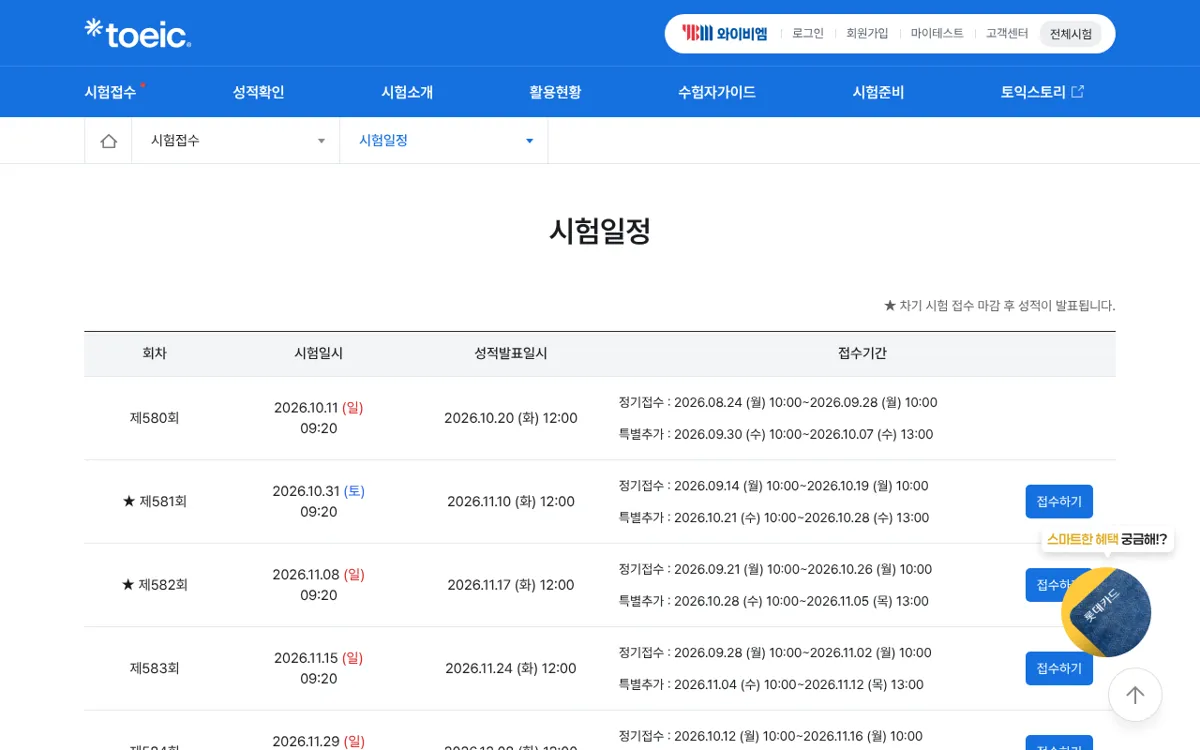Screen dimensions: 1200x750
Task: Click the scroll-to-top arrow button
Action: click(x=1135, y=694)
